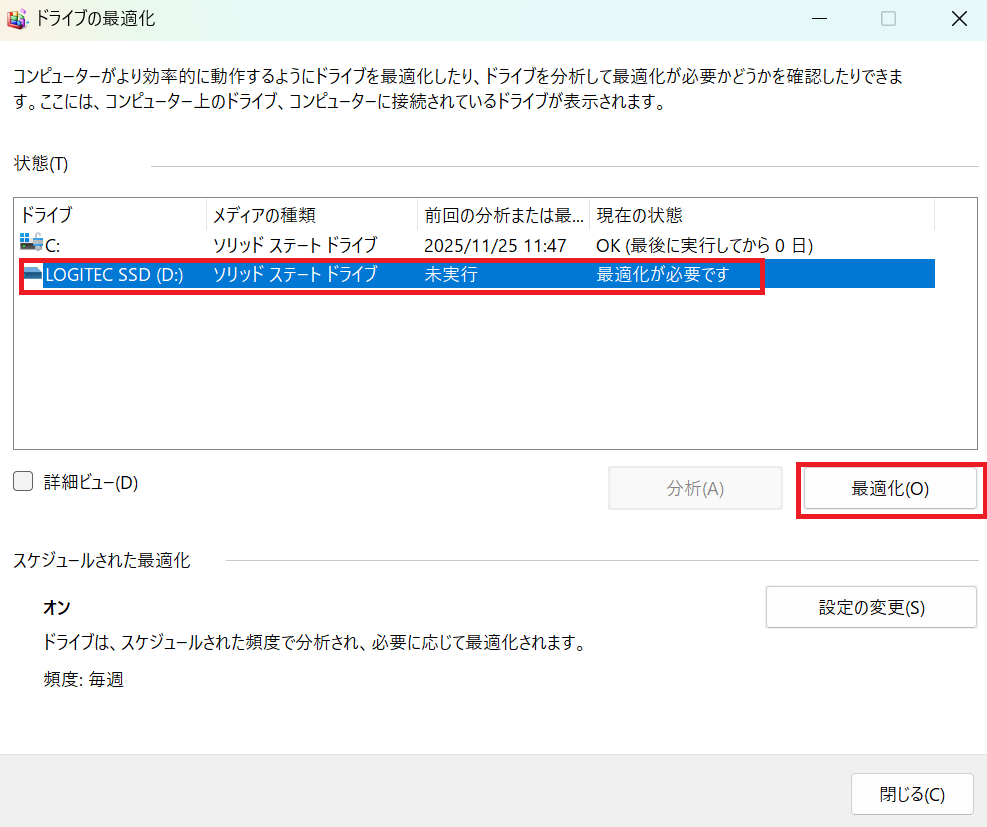Open 設定の変更(S) schedule settings
This screenshot has height=827, width=987.
pos(870,607)
